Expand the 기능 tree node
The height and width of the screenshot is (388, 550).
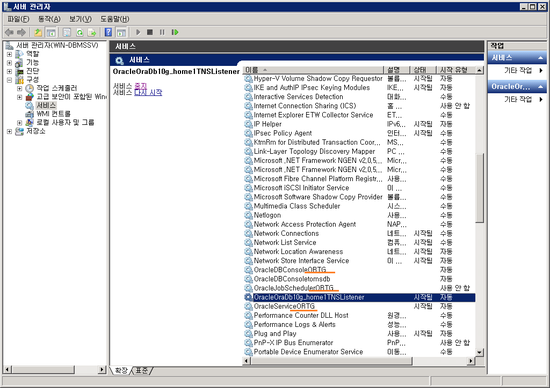click(x=9, y=63)
